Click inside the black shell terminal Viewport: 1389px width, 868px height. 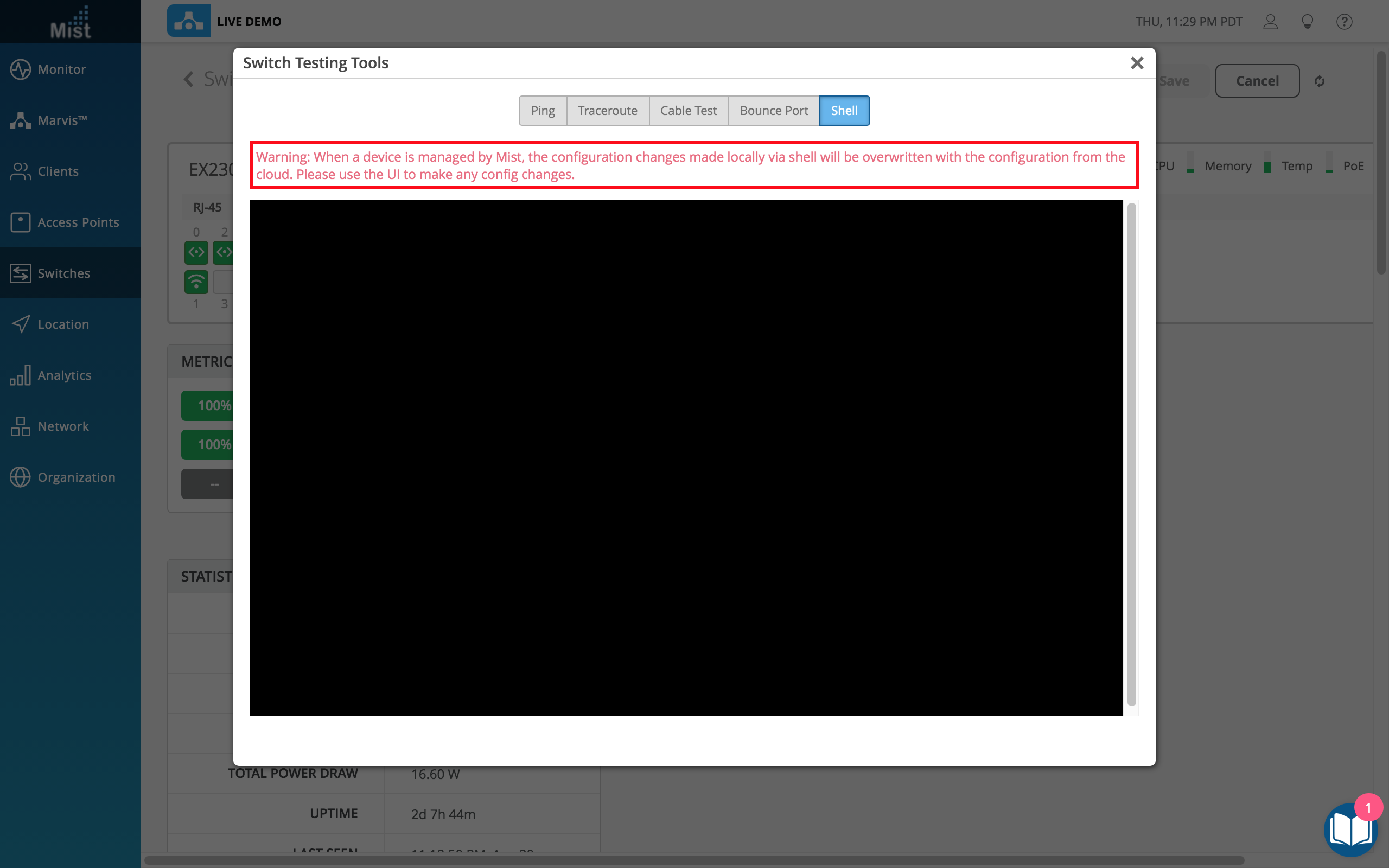686,457
